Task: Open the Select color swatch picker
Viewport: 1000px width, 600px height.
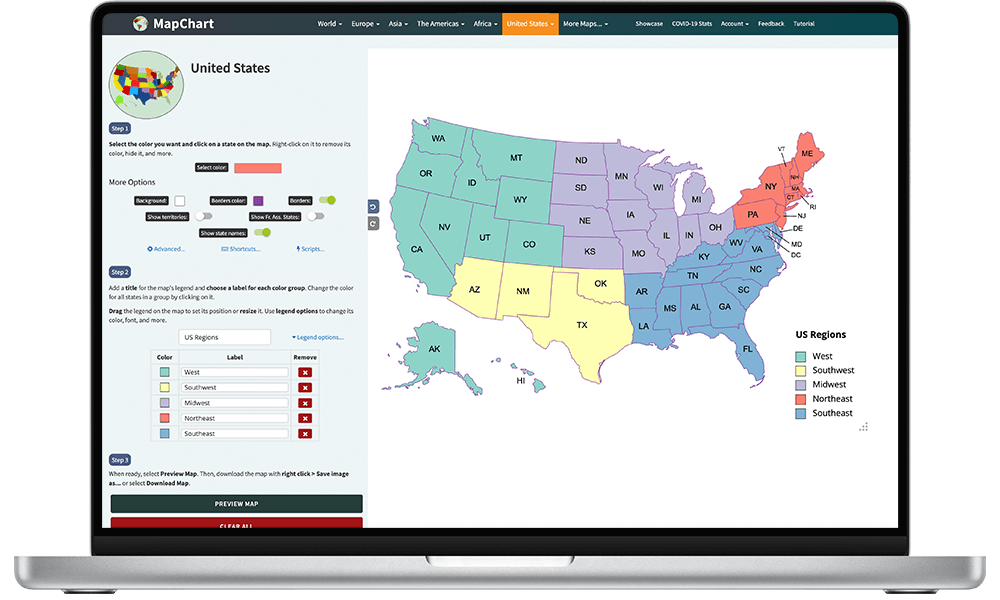Action: coord(258,168)
